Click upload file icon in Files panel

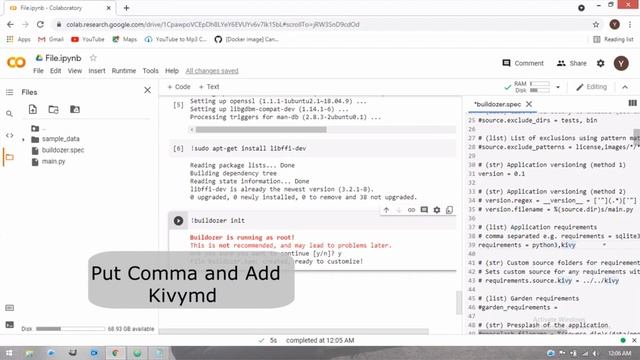(33, 109)
